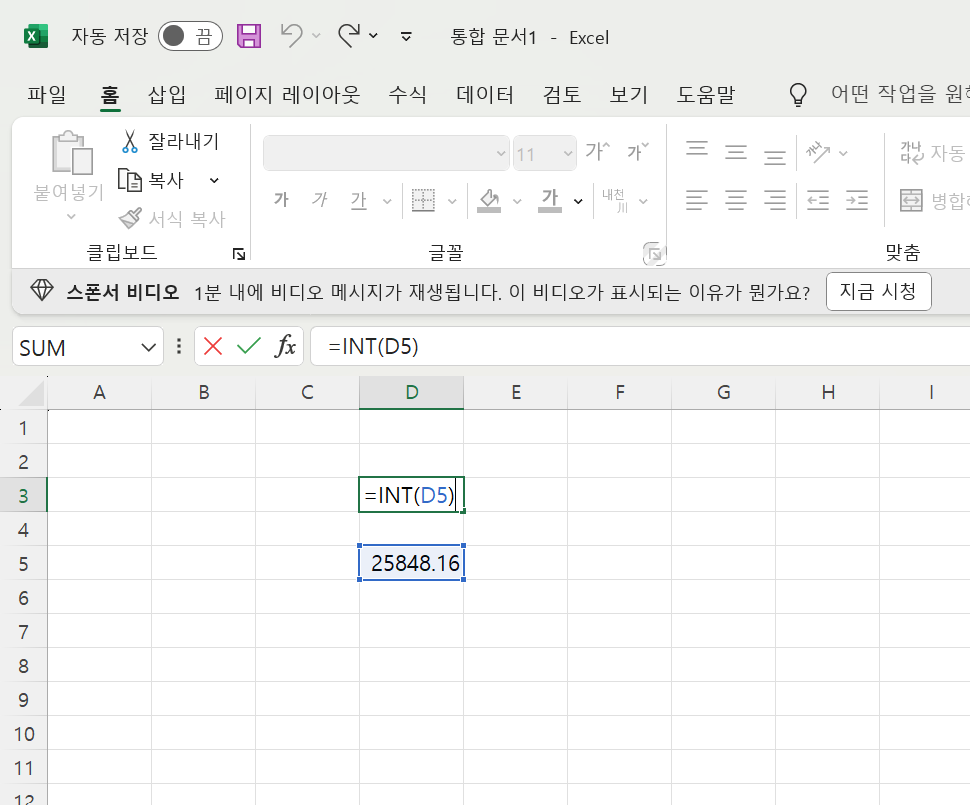The height and width of the screenshot is (805, 970).
Task: Open Customize Quick Access Toolbar menu
Action: tap(406, 37)
